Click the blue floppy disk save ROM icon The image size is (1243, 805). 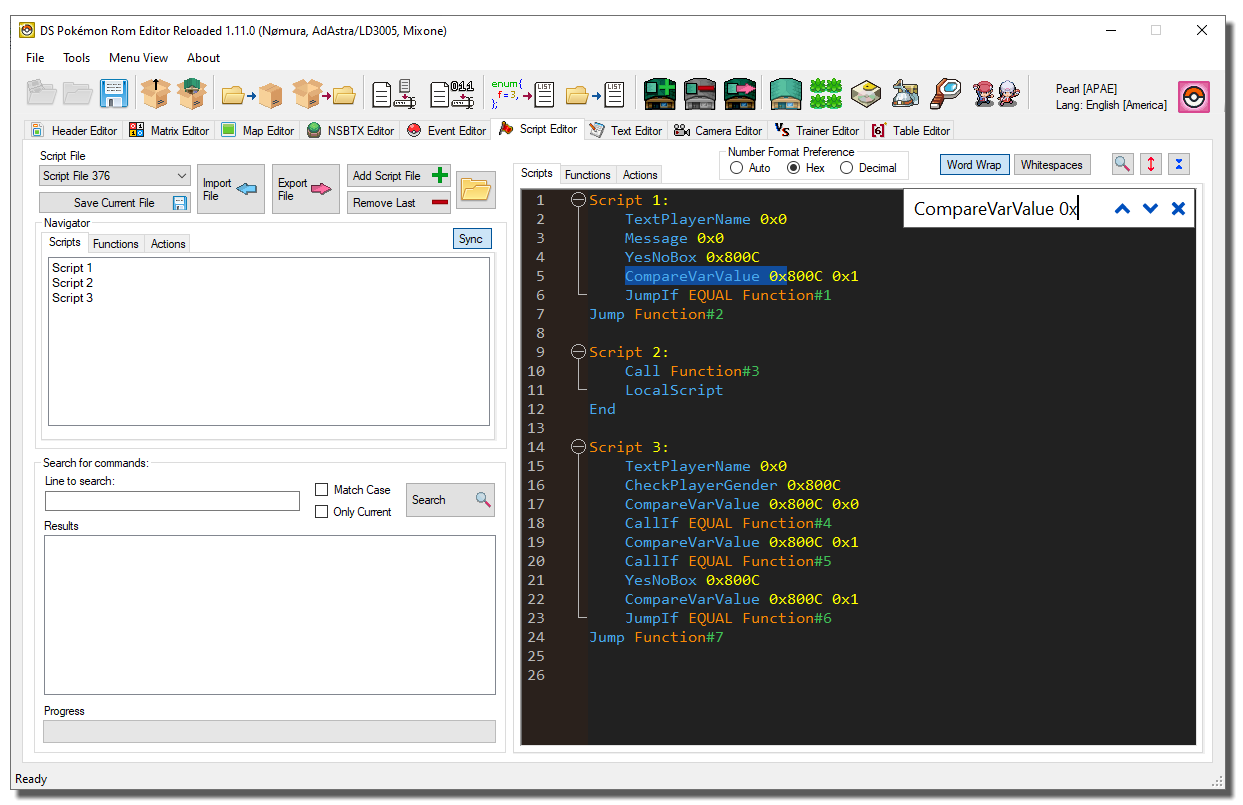pos(113,94)
